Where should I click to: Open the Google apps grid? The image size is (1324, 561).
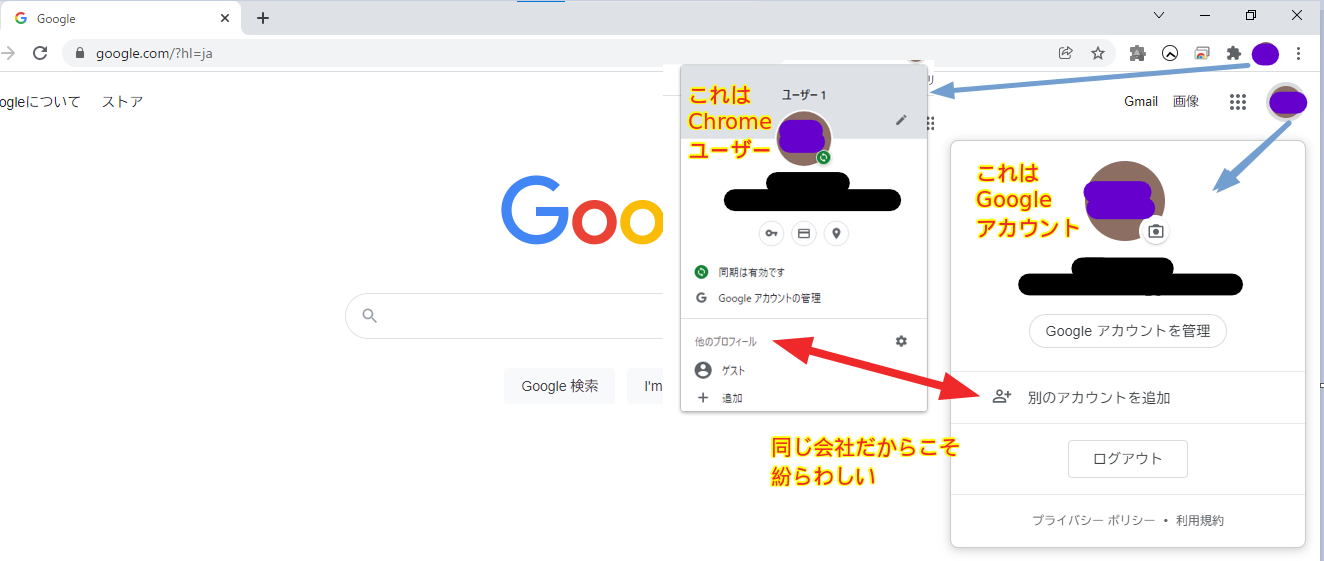pos(1237,102)
